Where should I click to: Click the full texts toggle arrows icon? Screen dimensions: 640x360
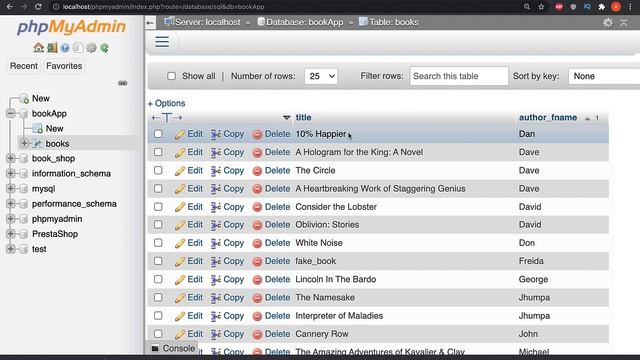tap(167, 118)
